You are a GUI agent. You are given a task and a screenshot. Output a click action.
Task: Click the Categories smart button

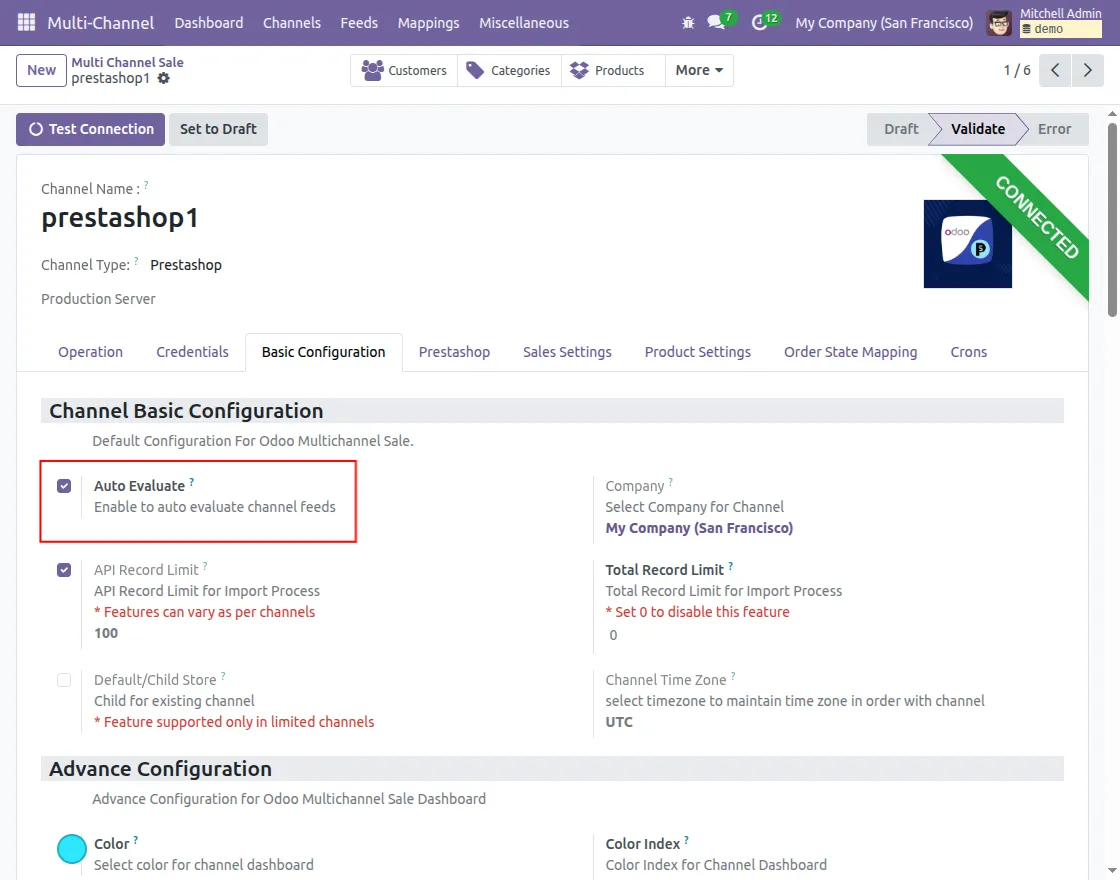(509, 70)
